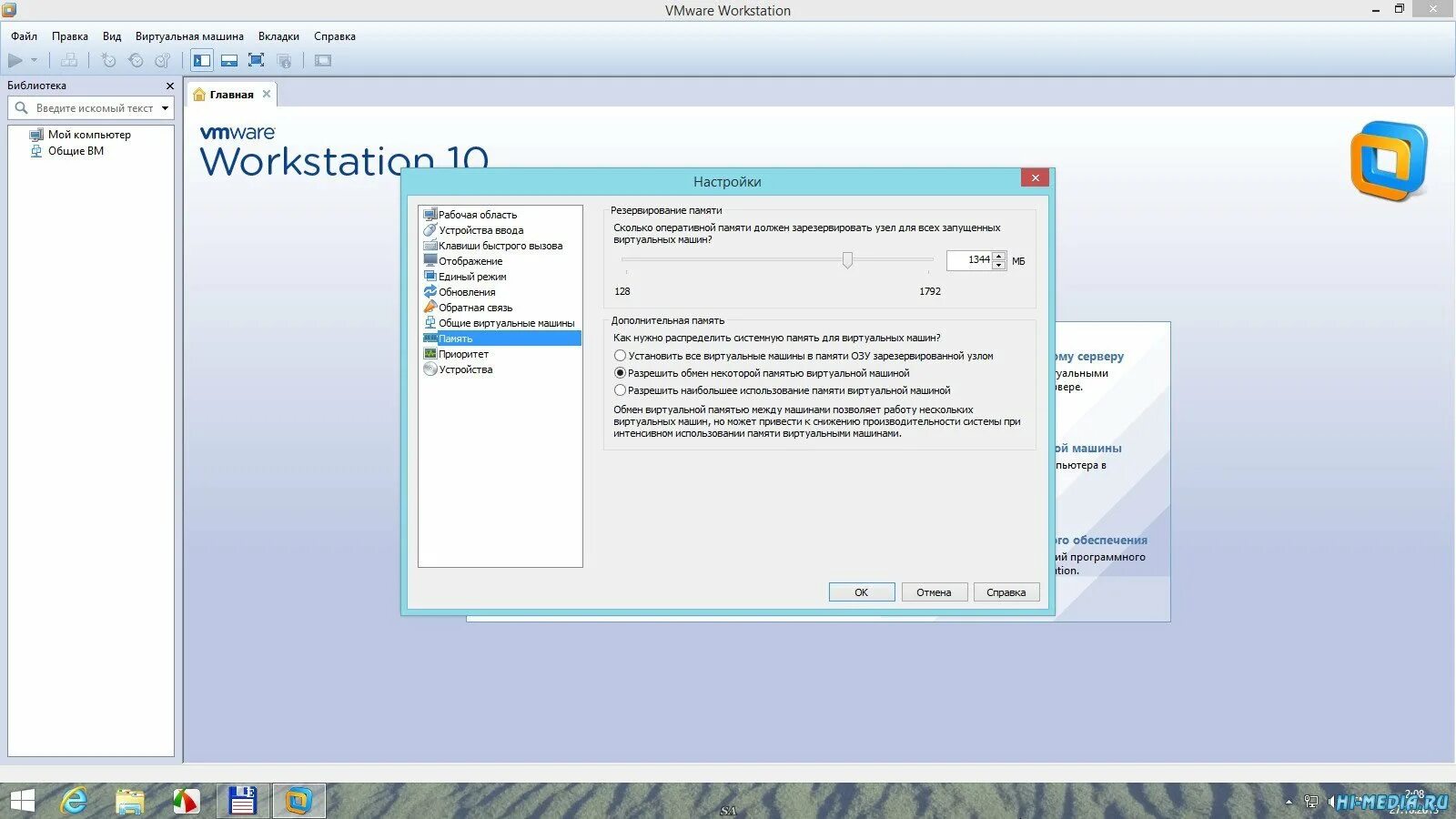The image size is (1456, 819).
Task: Select Рабочая область in settings list
Action: tap(478, 215)
